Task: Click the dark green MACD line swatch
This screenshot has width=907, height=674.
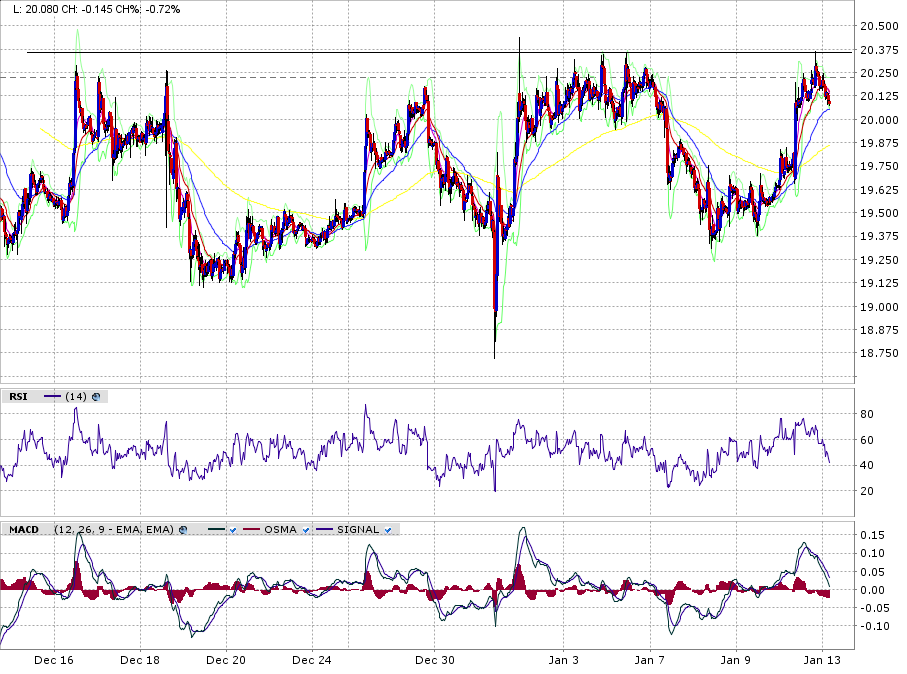Action: pos(217,530)
